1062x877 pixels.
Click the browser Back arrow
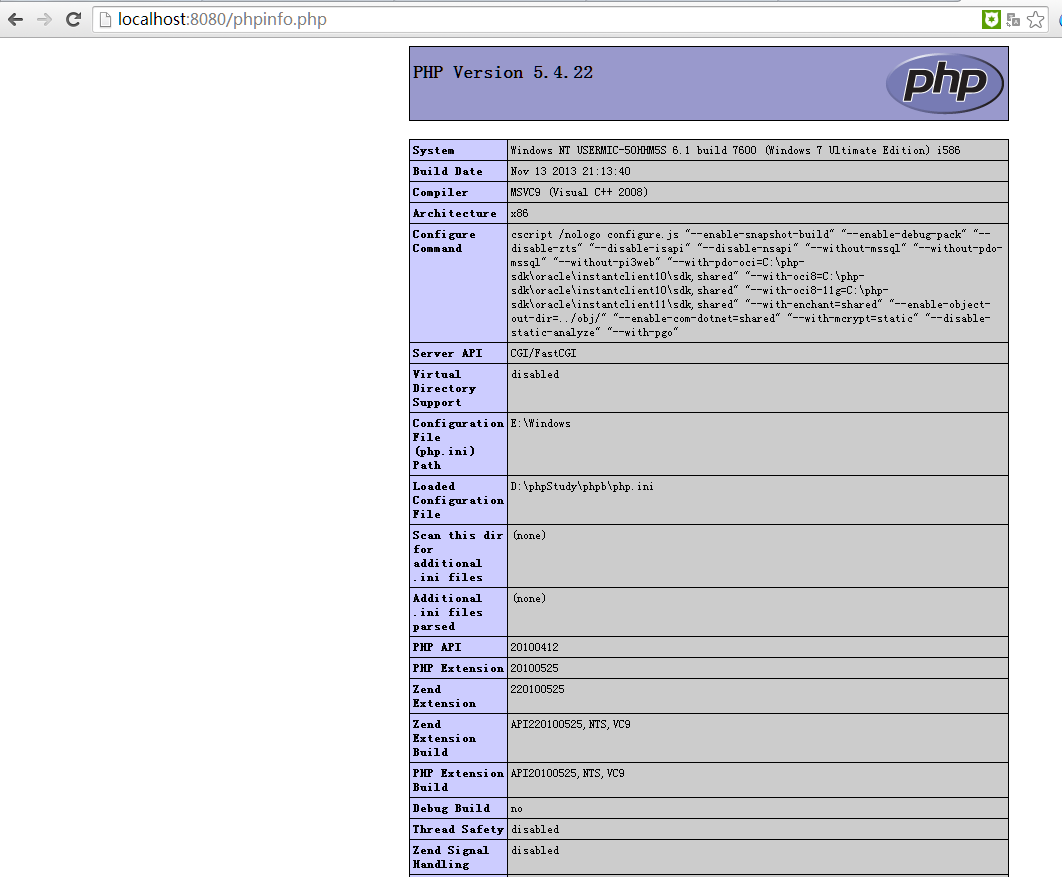(16, 19)
